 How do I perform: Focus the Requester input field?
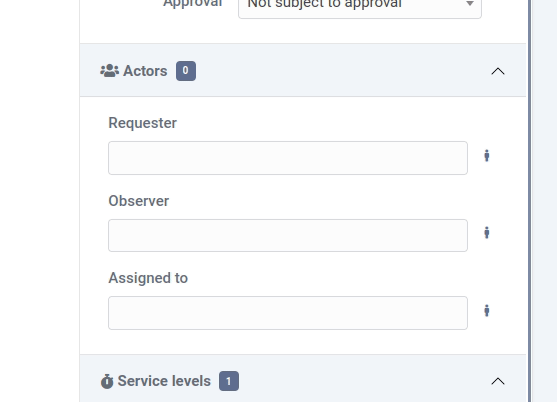(288, 158)
